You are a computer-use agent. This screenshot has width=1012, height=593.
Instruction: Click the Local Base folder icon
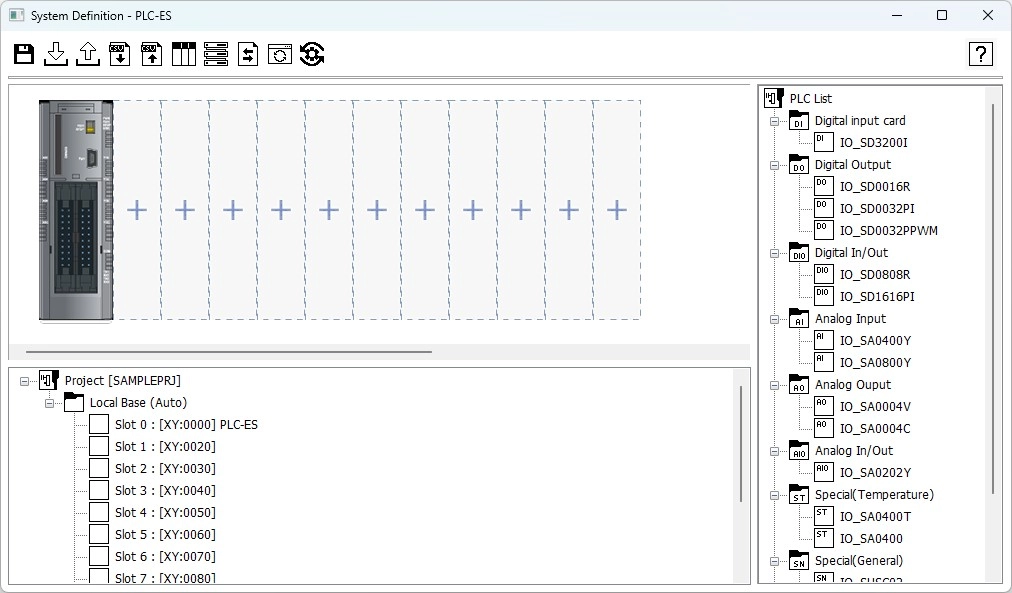(x=74, y=403)
